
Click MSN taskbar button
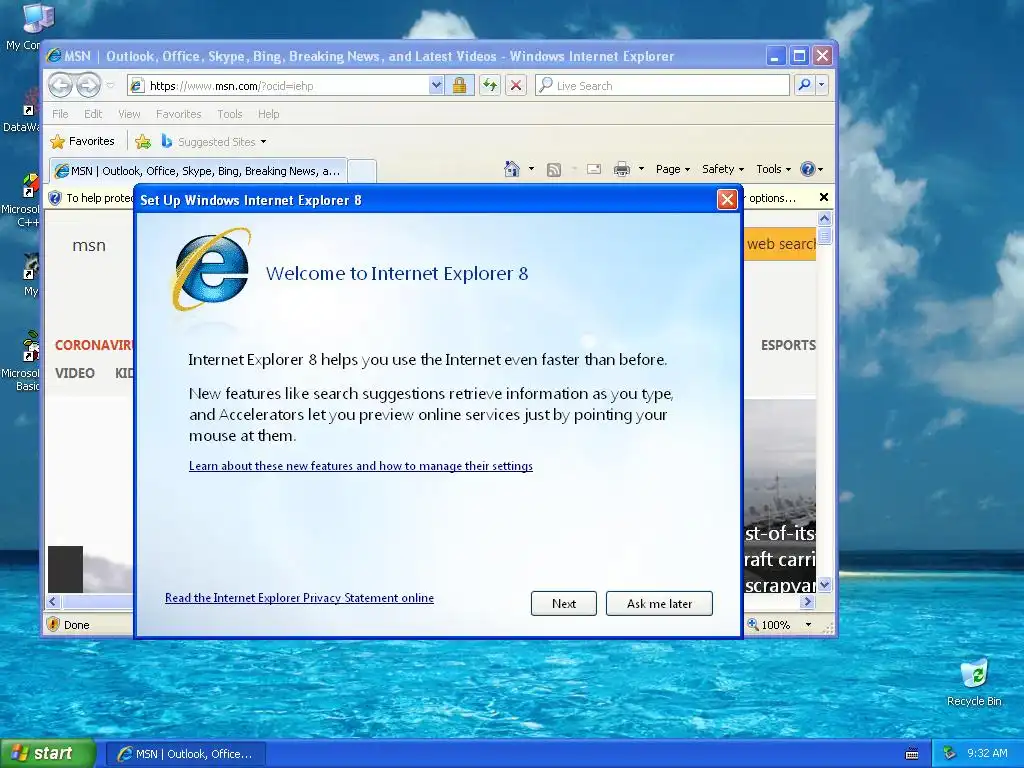pyautogui.click(x=186, y=754)
